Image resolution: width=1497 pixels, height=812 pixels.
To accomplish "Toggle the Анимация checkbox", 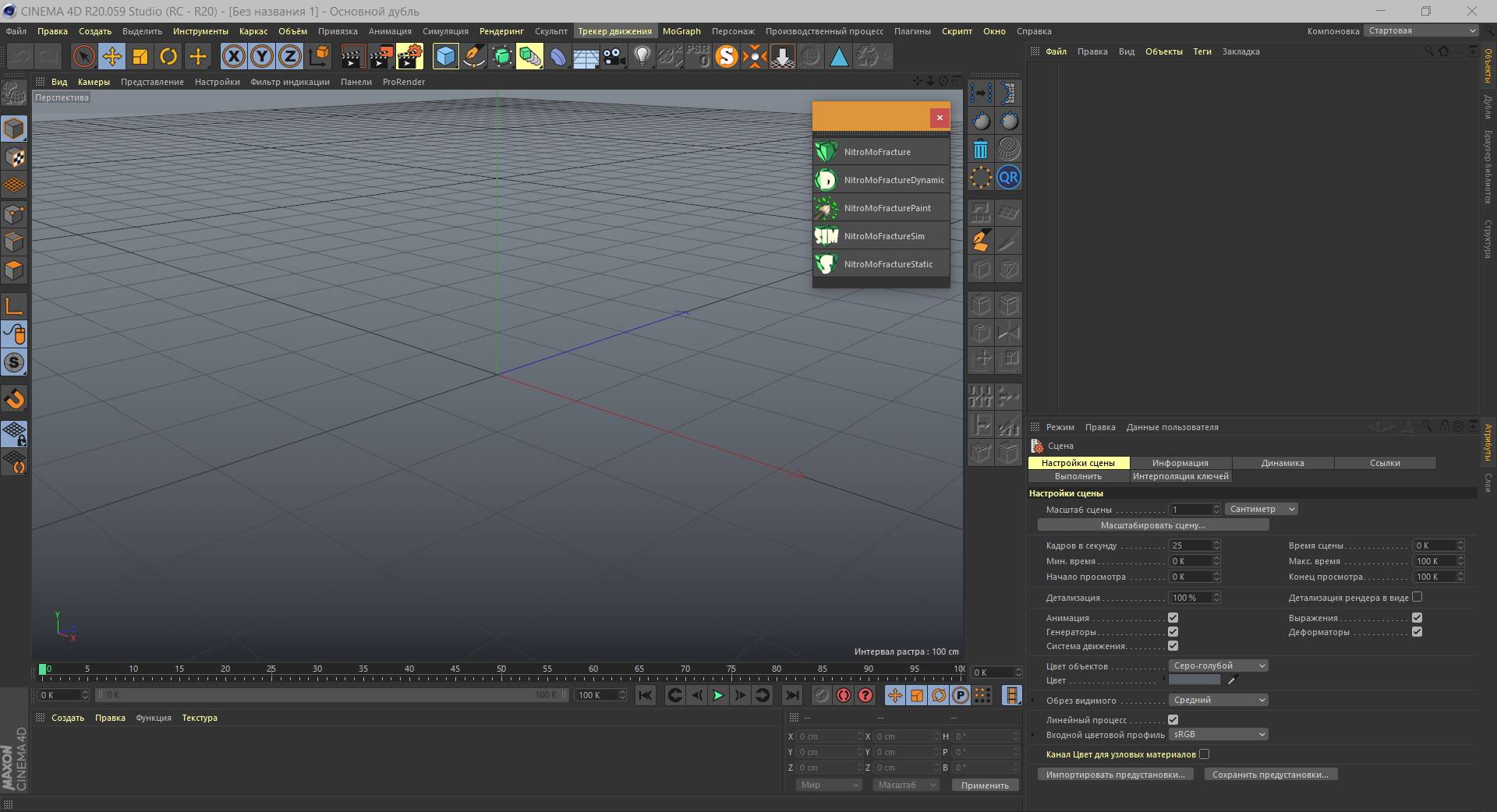I will point(1173,618).
